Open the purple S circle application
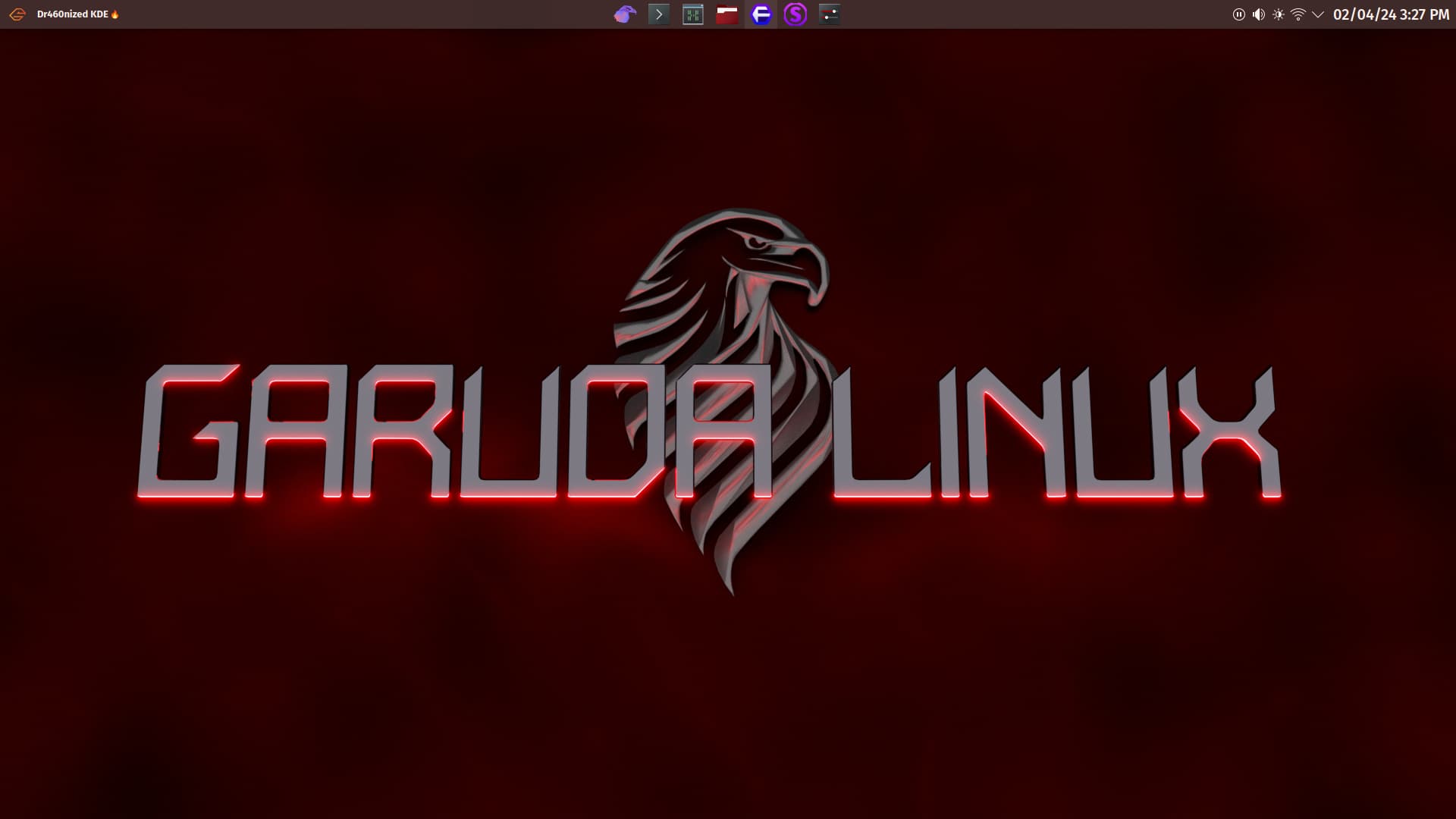Image resolution: width=1456 pixels, height=819 pixels. coord(795,14)
